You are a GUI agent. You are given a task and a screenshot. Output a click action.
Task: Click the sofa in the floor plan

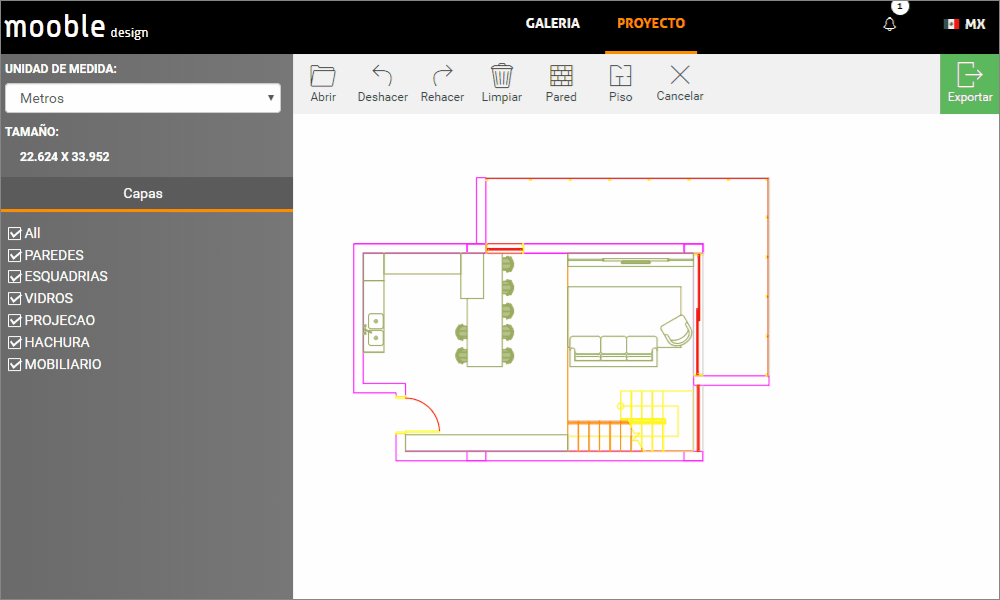[x=613, y=351]
